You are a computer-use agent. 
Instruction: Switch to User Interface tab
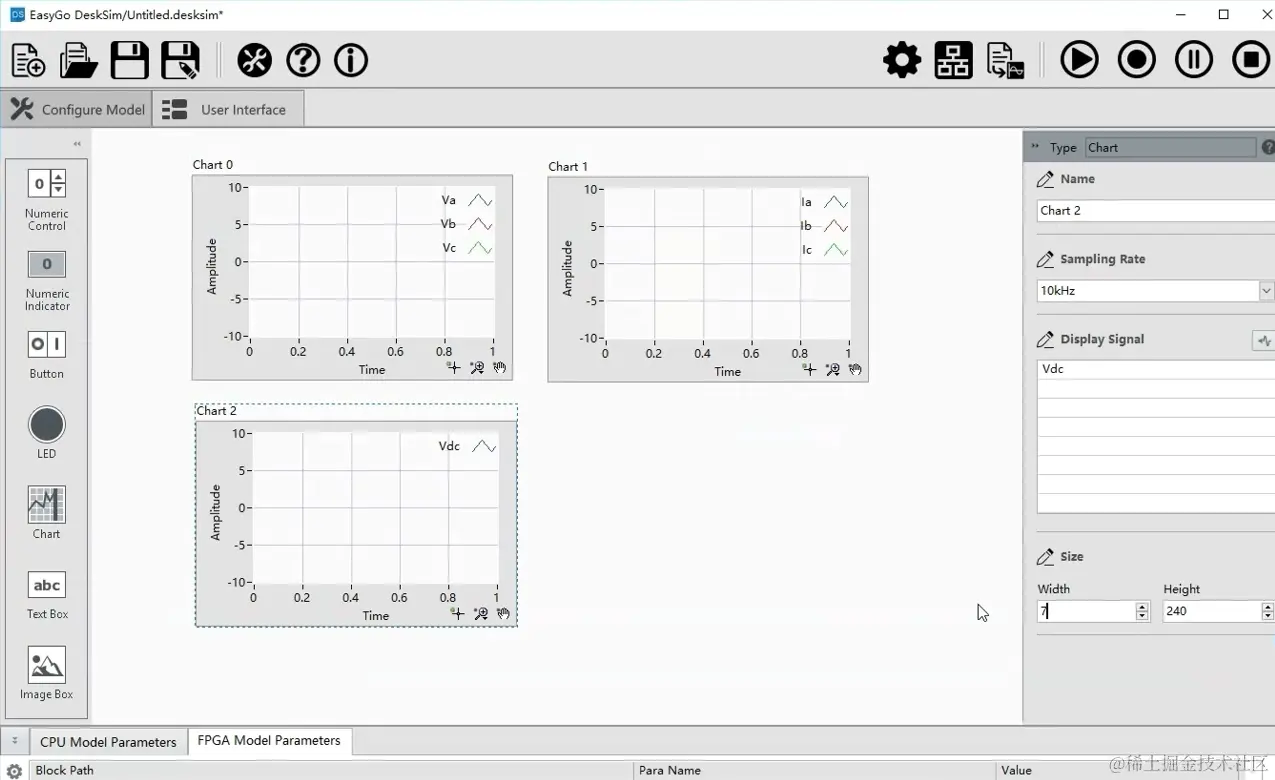click(x=227, y=109)
